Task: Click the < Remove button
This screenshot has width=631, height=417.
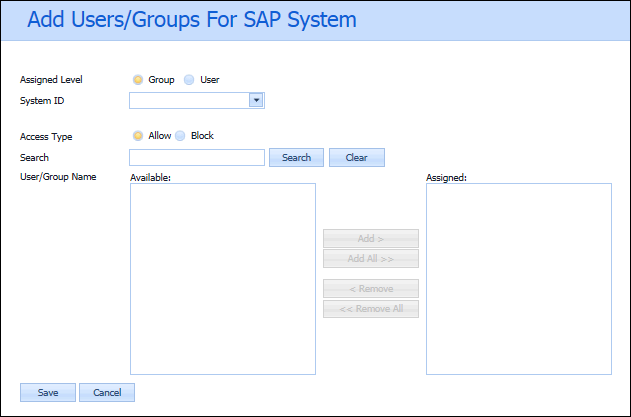Action: [x=371, y=289]
